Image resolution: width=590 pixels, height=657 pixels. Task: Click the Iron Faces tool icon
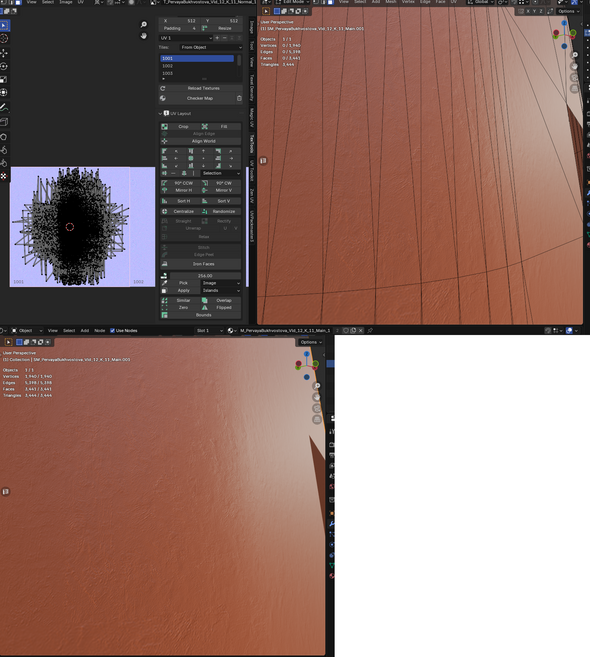(x=165, y=264)
